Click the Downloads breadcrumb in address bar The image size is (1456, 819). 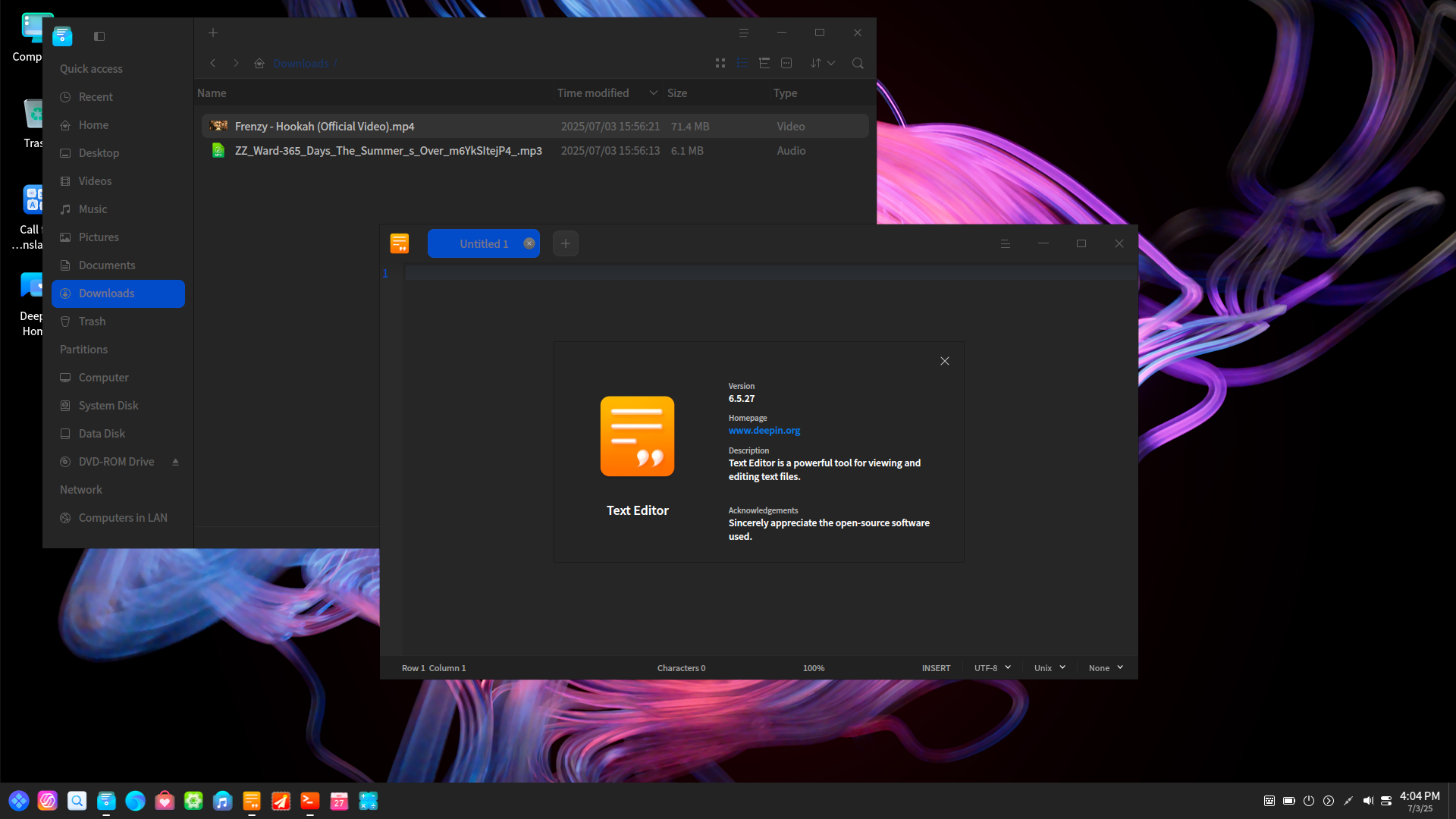coord(301,64)
